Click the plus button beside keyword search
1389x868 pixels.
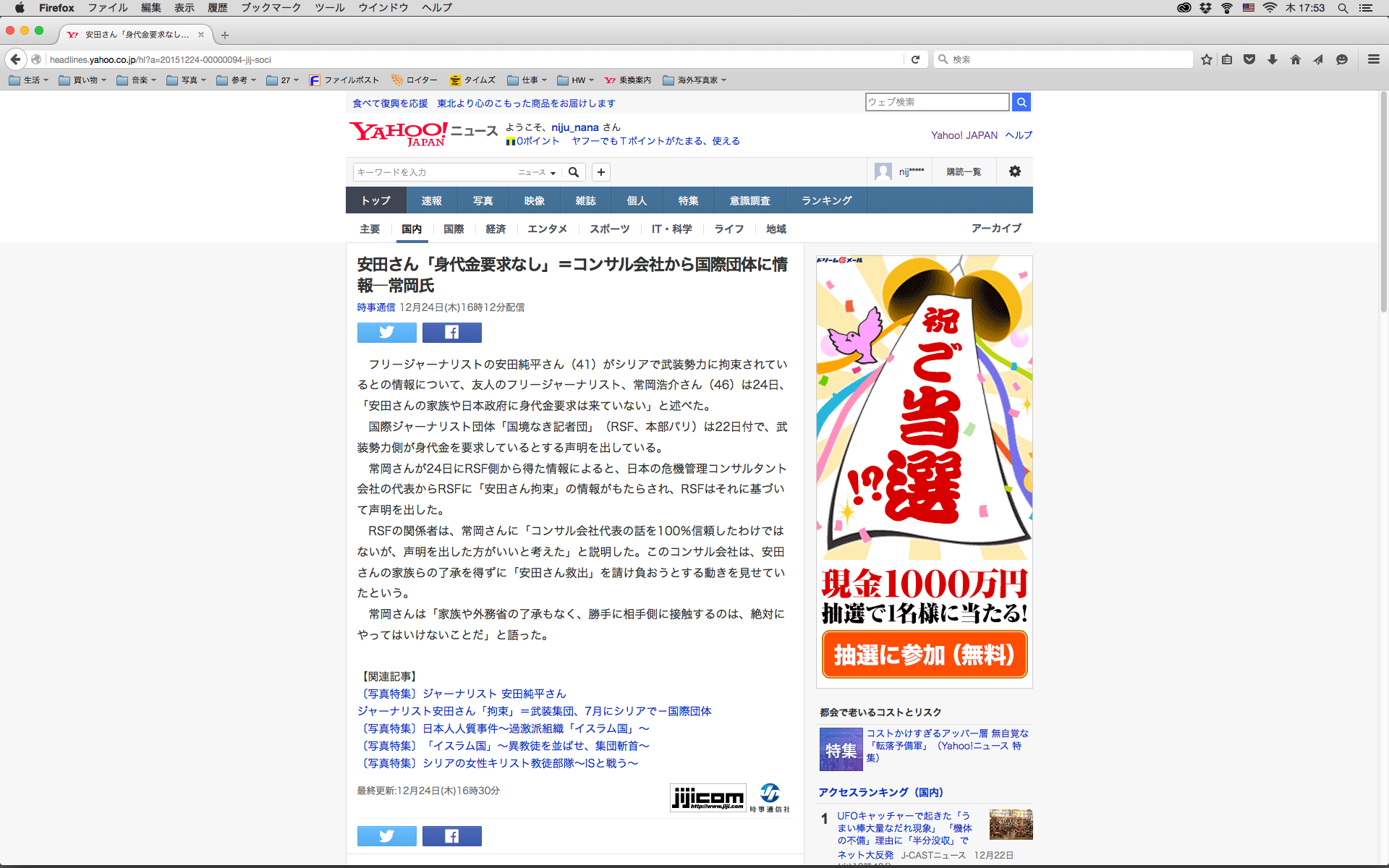tap(600, 172)
